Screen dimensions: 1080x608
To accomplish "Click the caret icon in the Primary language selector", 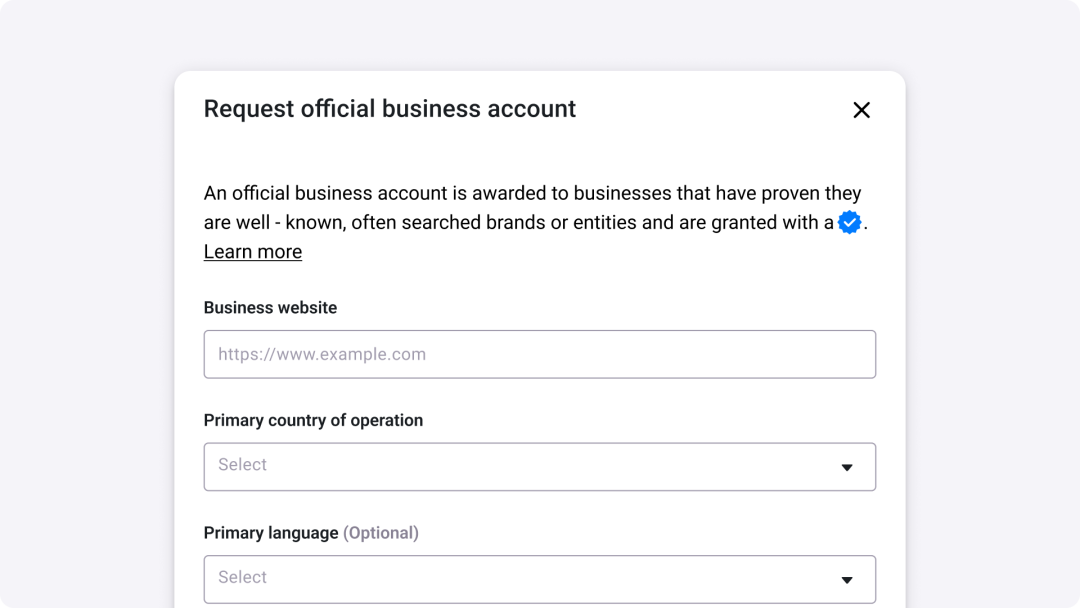I will tap(847, 580).
